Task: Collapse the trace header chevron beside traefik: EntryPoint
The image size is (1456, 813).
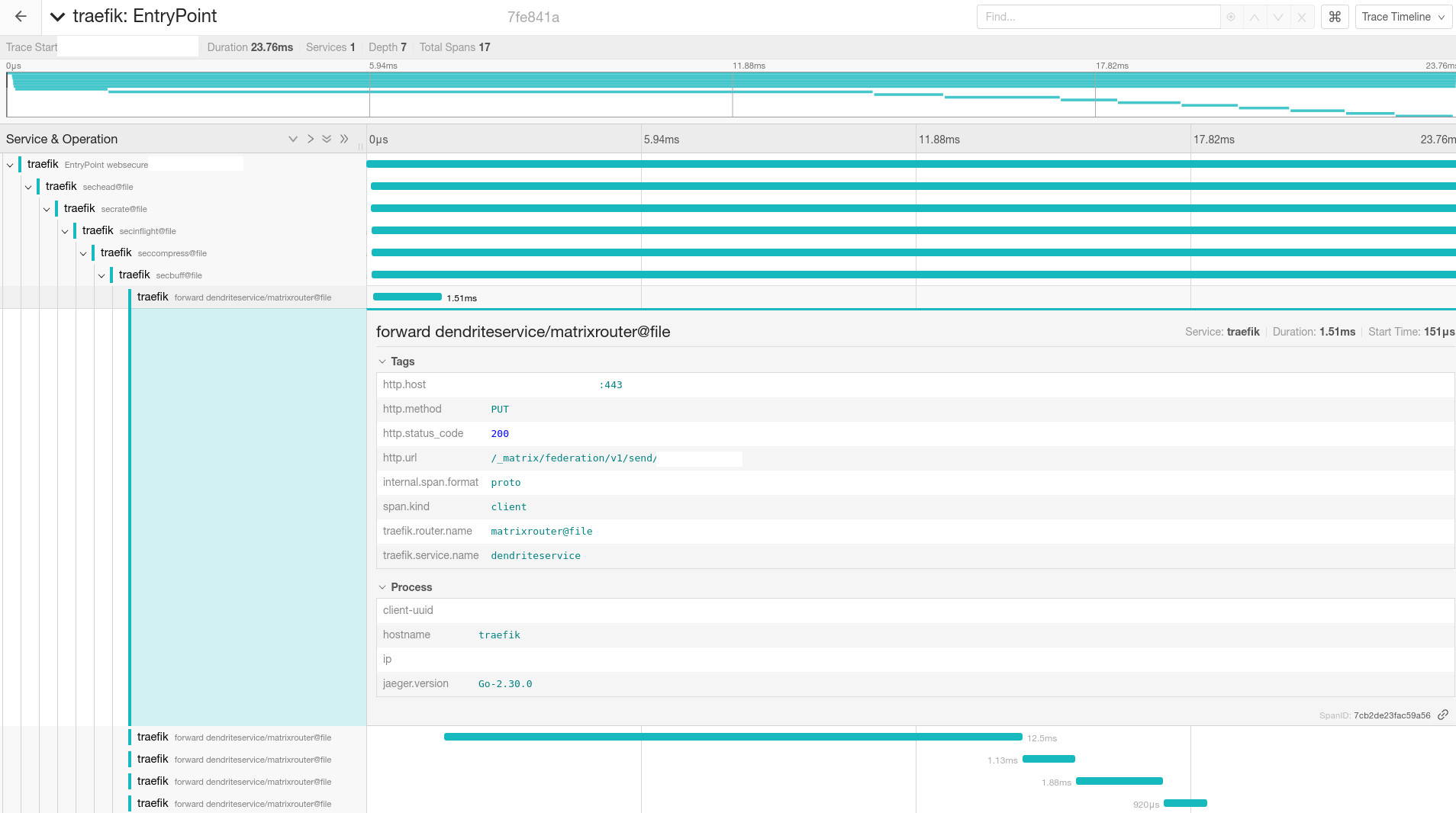Action: tap(57, 17)
